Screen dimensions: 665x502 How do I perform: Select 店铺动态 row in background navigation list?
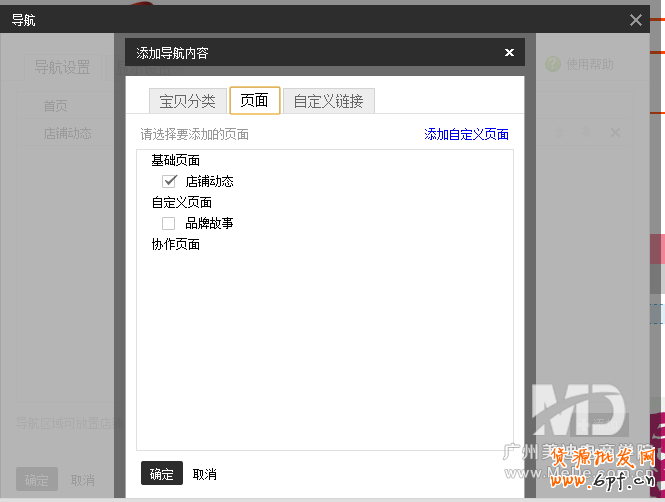coord(67,133)
